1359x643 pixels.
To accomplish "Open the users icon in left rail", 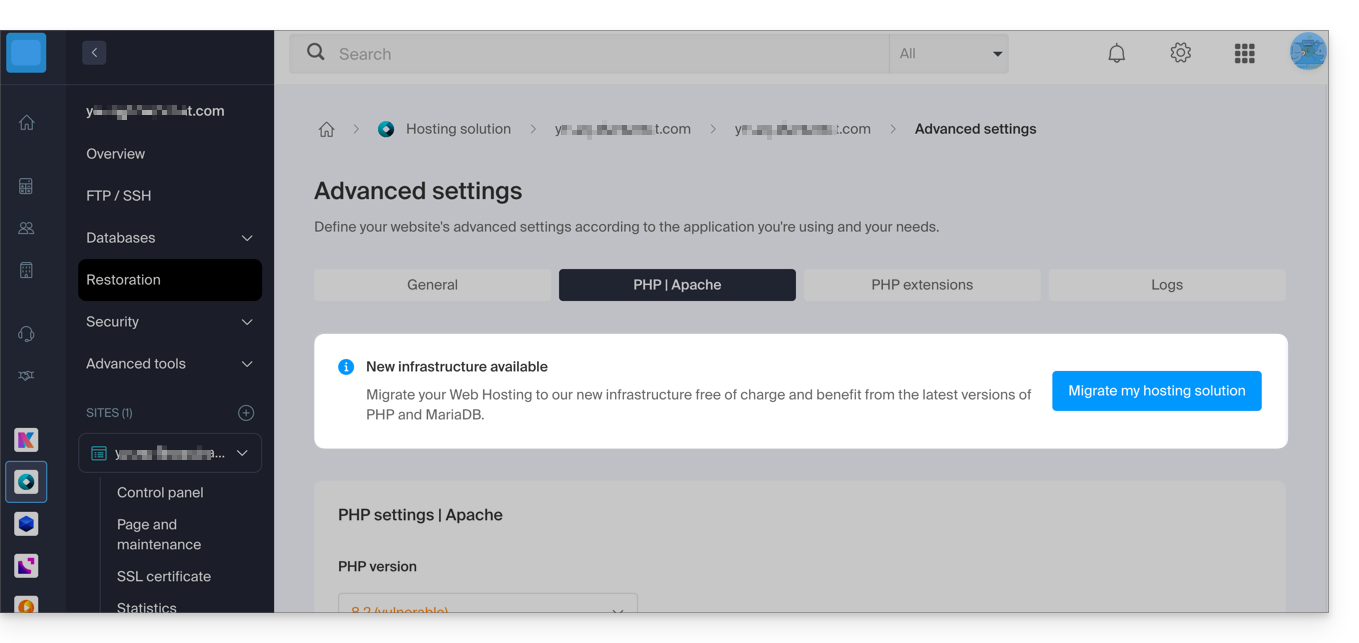I will 27,228.
